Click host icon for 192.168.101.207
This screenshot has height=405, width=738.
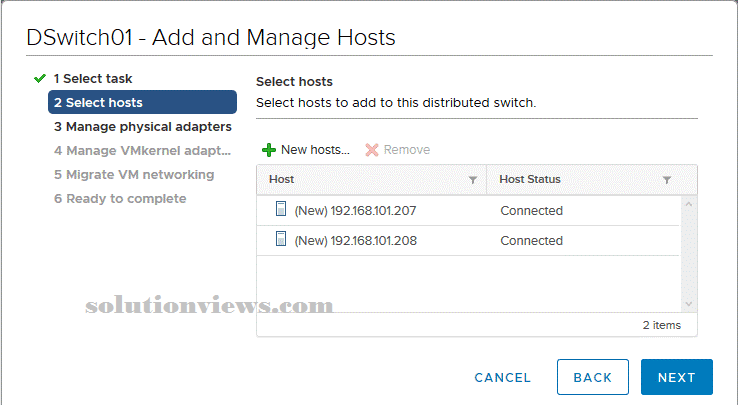pos(281,209)
